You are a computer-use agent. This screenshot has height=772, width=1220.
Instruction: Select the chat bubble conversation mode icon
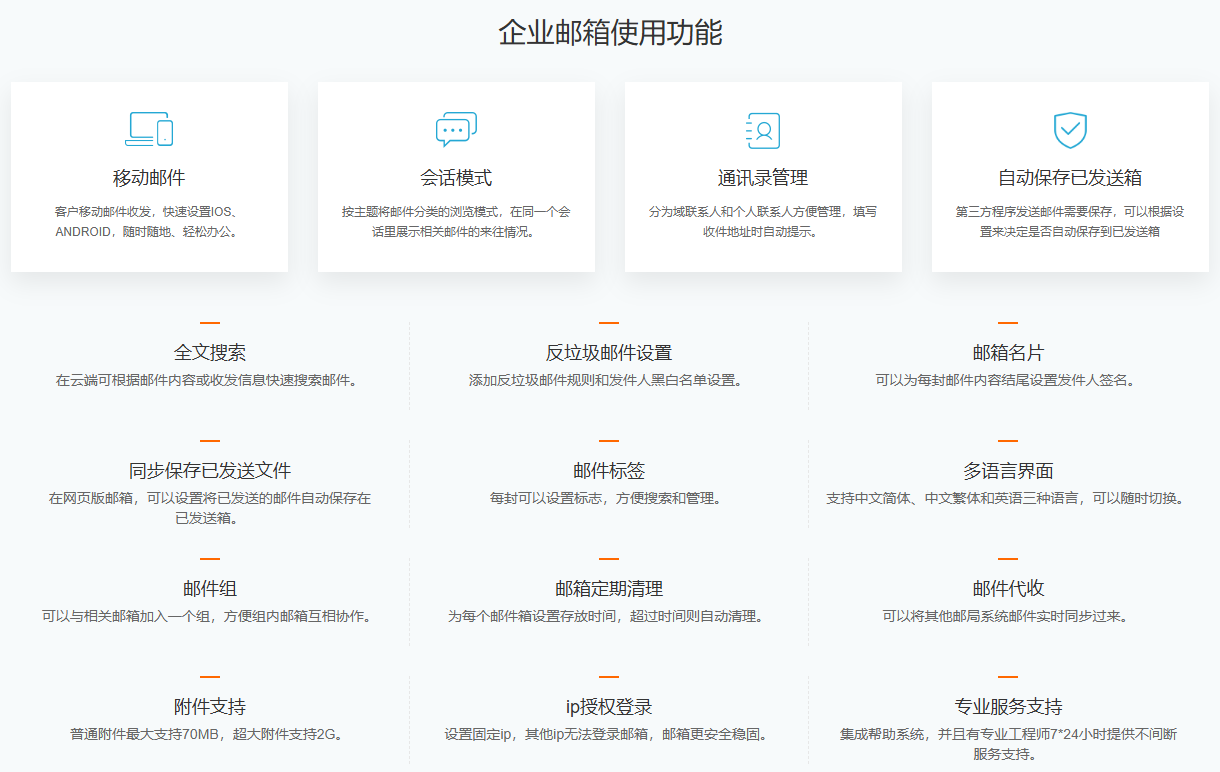pos(457,127)
